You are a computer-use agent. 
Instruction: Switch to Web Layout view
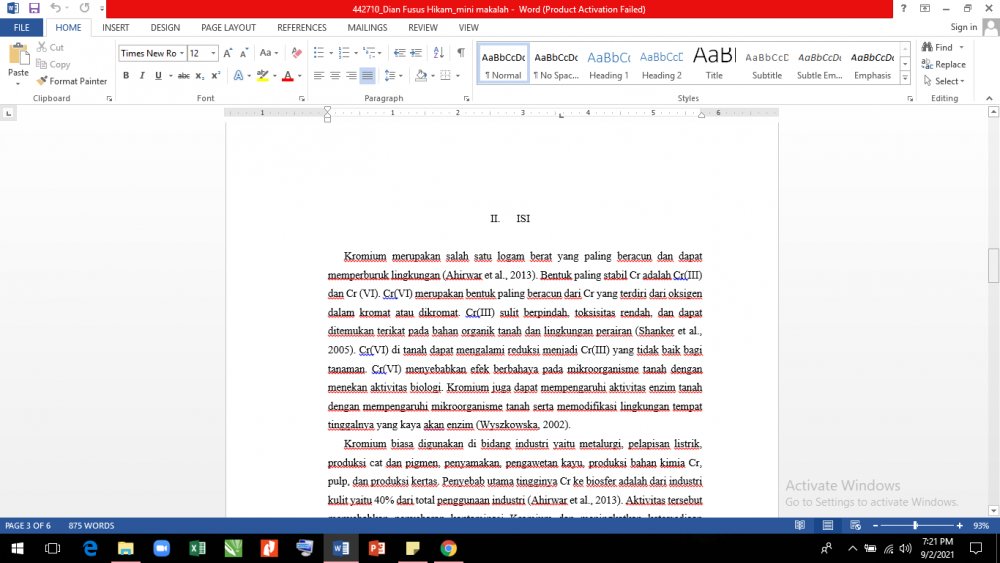click(856, 525)
